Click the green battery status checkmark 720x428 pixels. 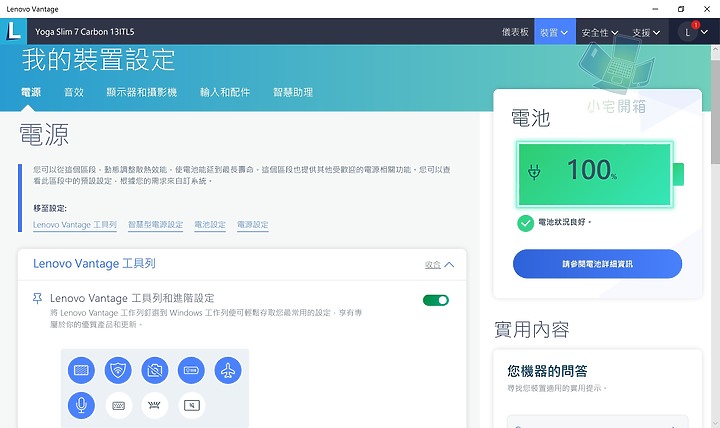pyautogui.click(x=525, y=223)
